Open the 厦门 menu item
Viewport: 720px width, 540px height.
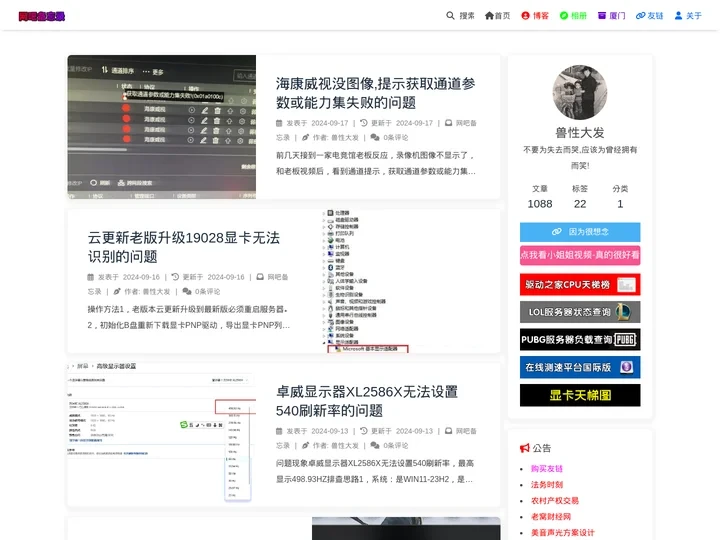[x=612, y=16]
